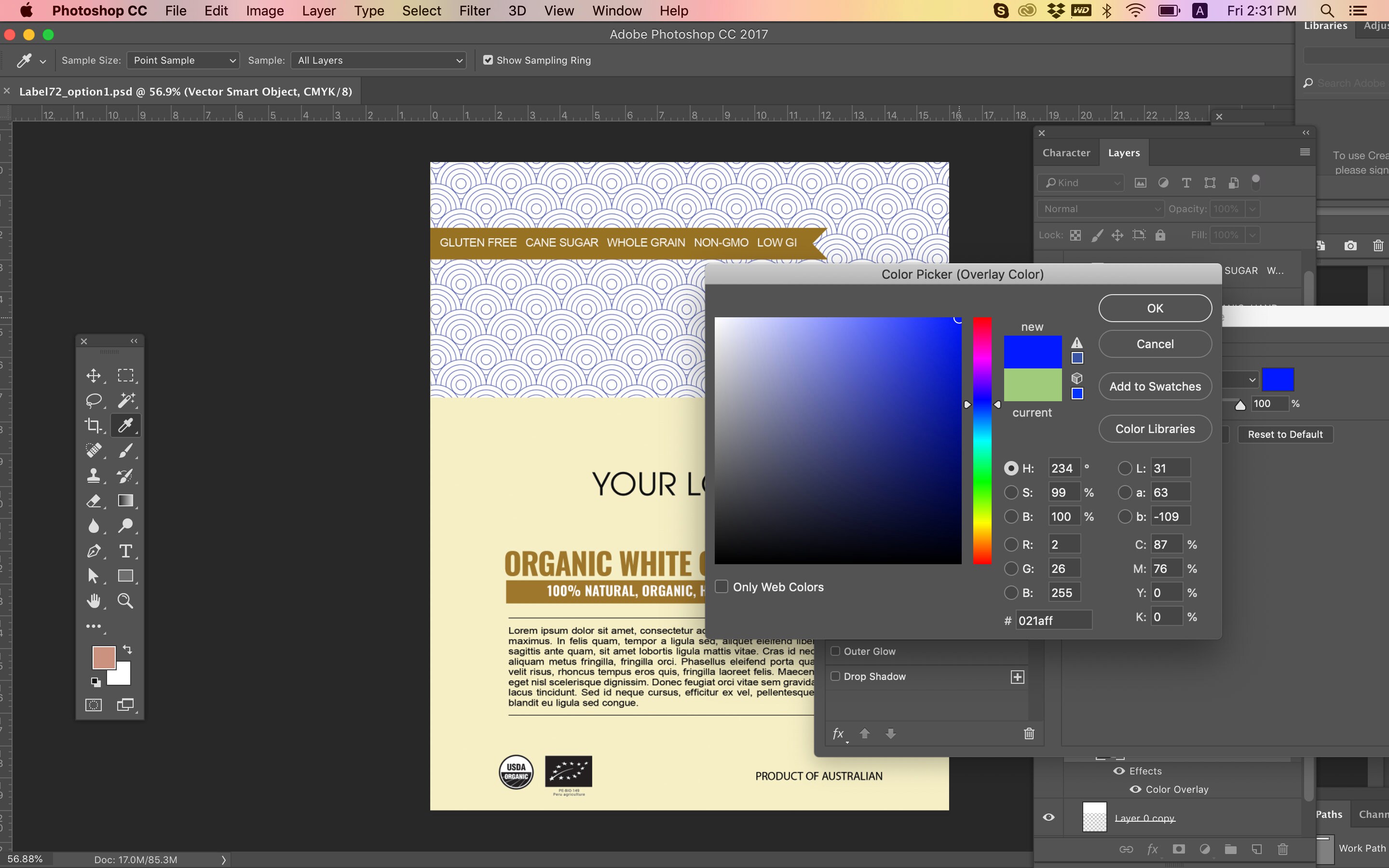1389x868 pixels.
Task: Enable Only Web Colors checkbox
Action: pyautogui.click(x=722, y=587)
